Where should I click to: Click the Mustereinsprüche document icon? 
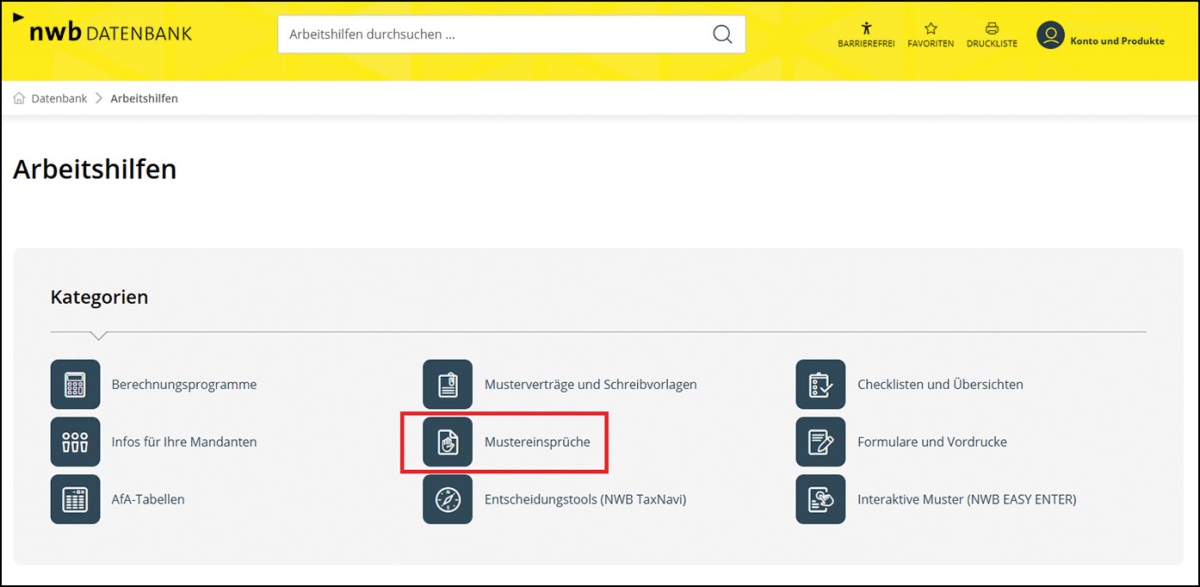click(448, 442)
